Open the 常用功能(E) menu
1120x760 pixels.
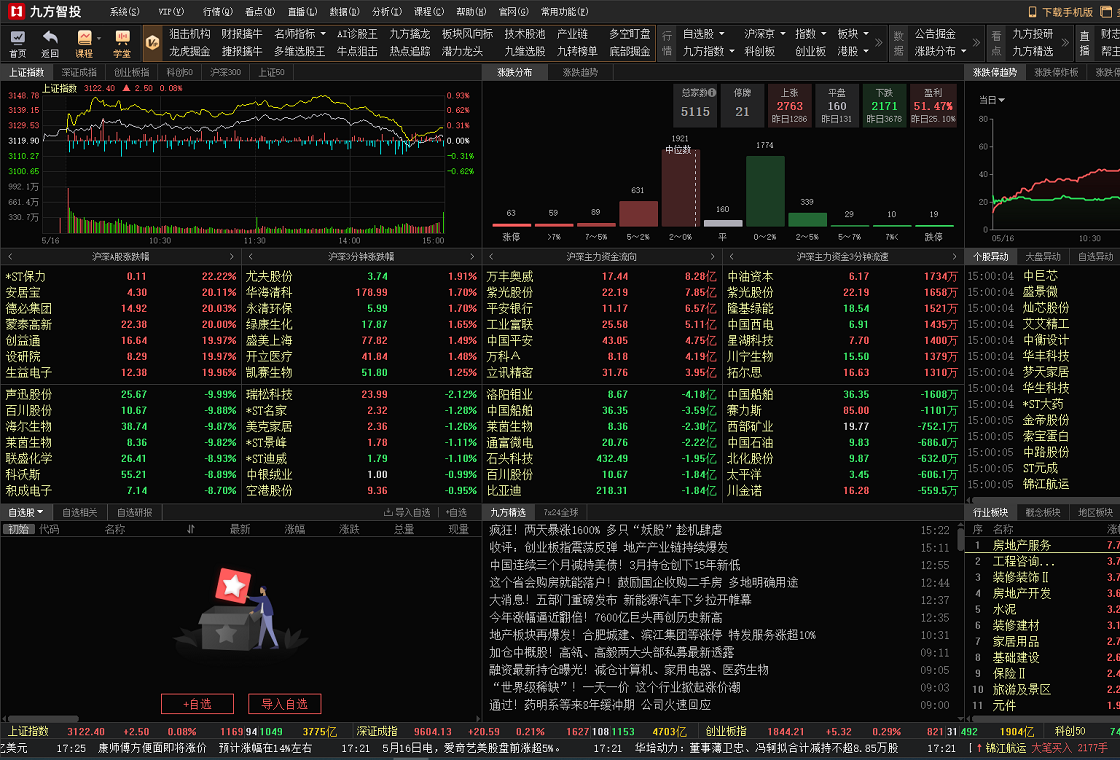click(x=564, y=11)
